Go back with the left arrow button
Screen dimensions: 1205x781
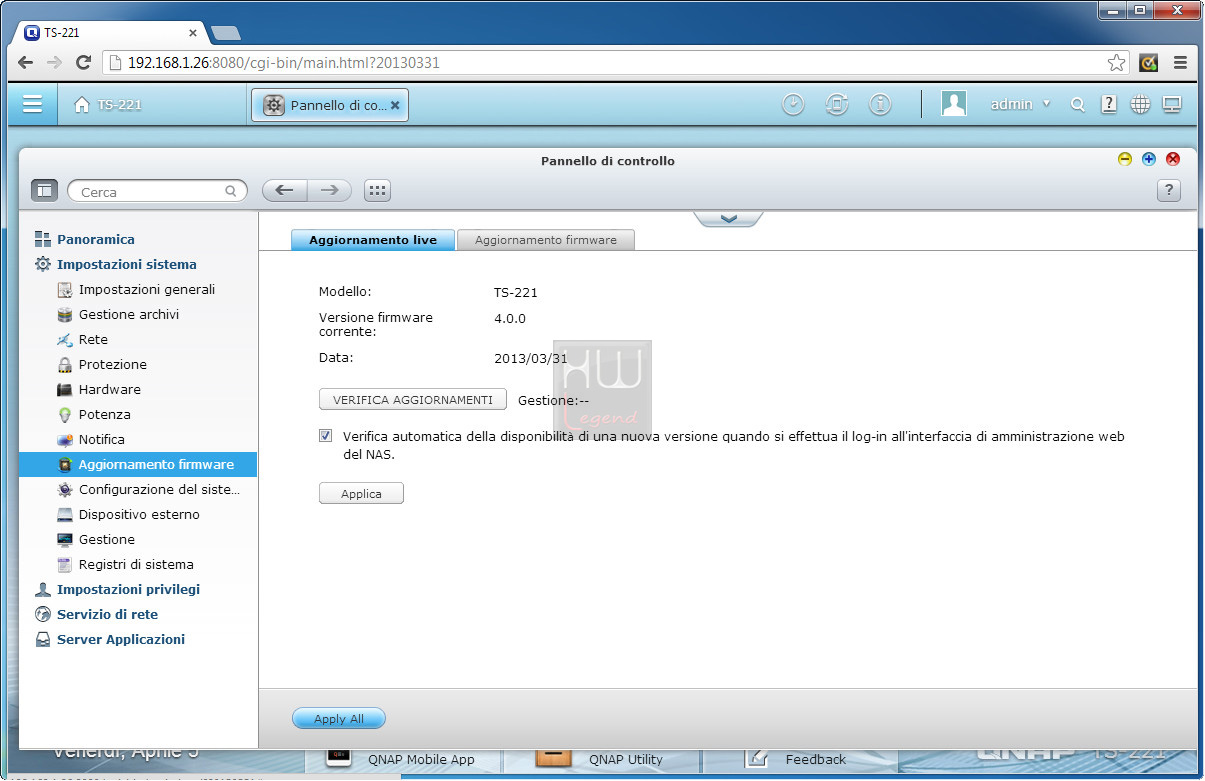[x=285, y=190]
